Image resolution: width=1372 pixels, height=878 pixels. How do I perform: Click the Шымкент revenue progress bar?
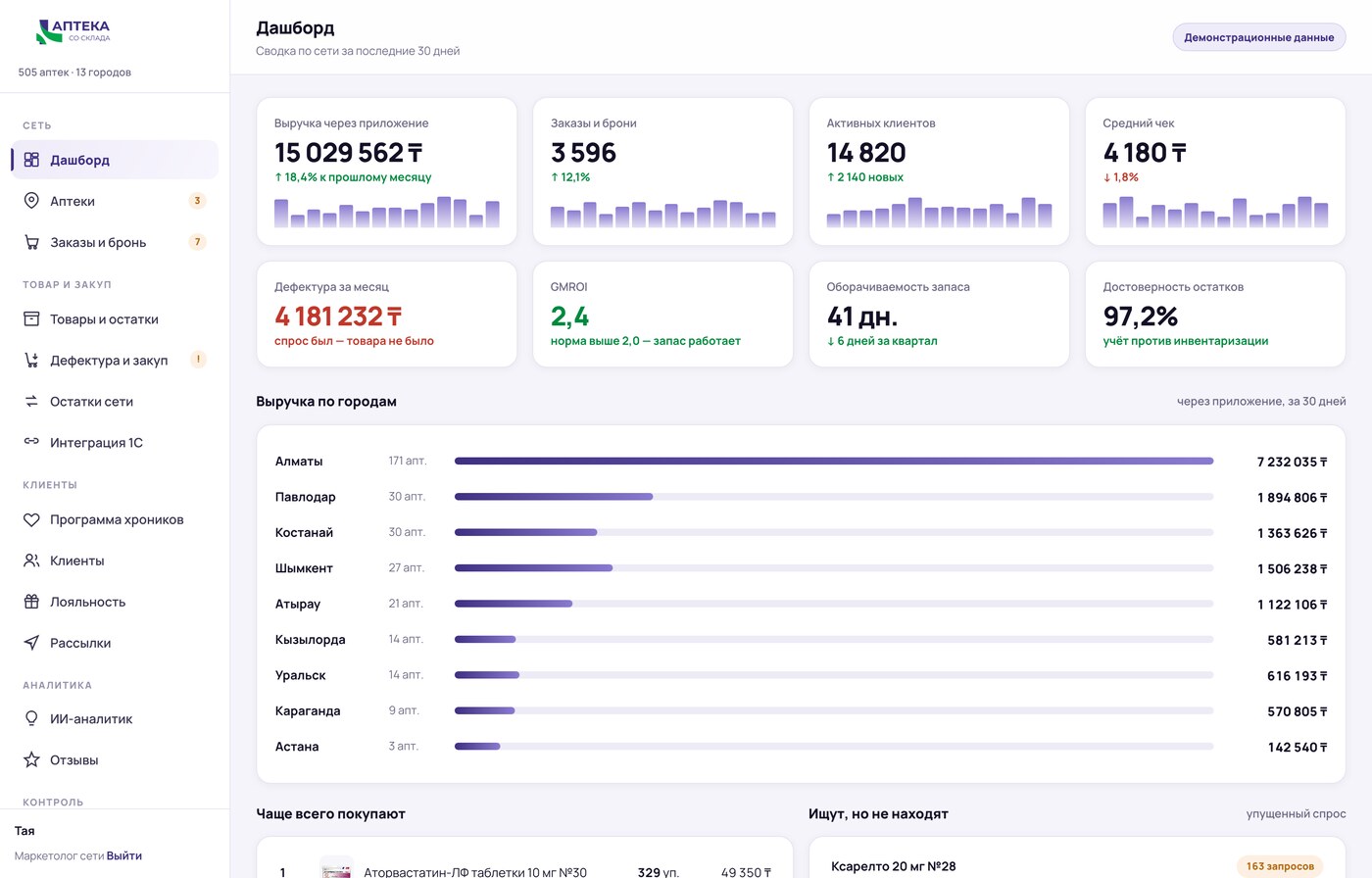834,568
